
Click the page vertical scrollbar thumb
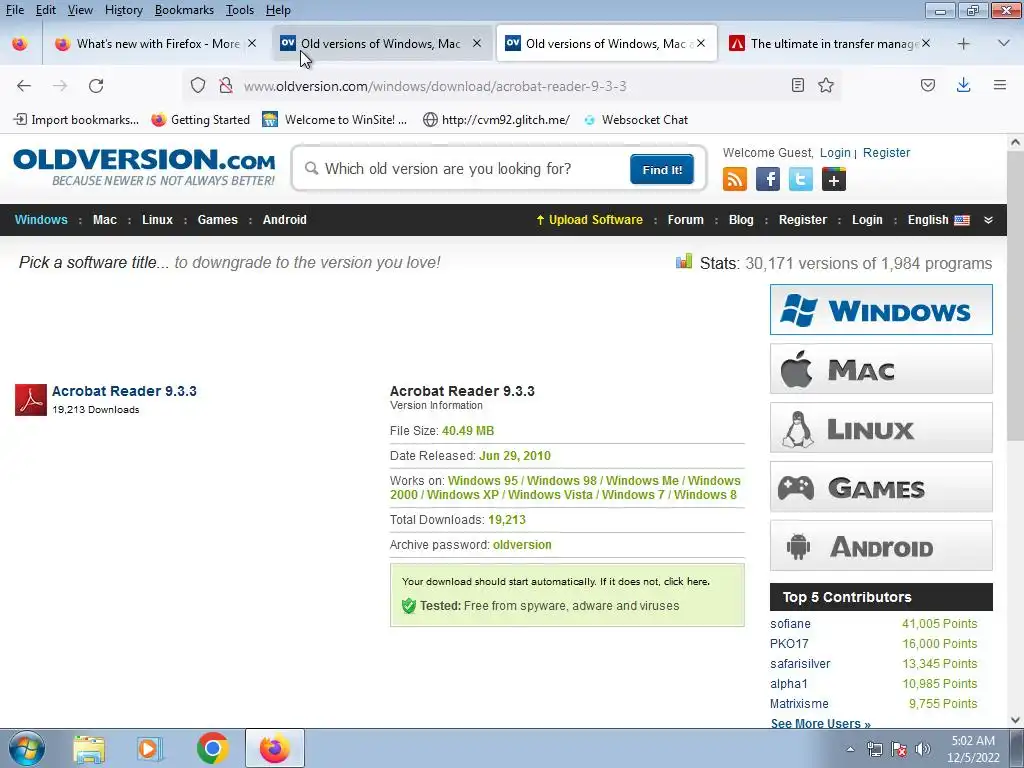tap(1015, 295)
